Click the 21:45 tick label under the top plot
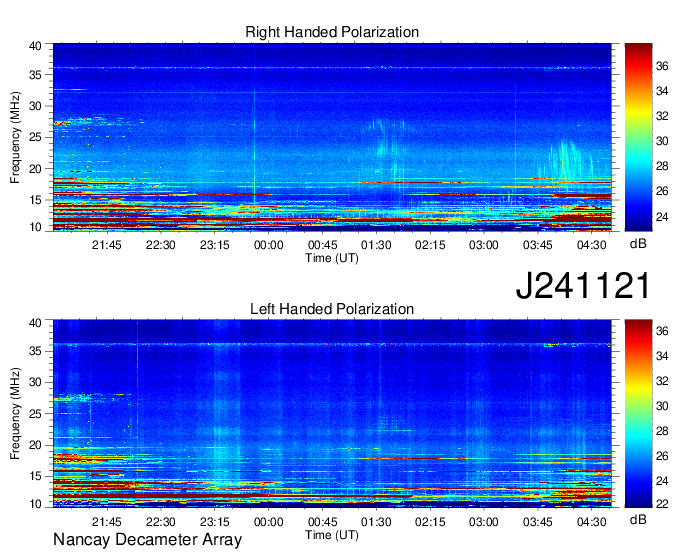 click(107, 245)
